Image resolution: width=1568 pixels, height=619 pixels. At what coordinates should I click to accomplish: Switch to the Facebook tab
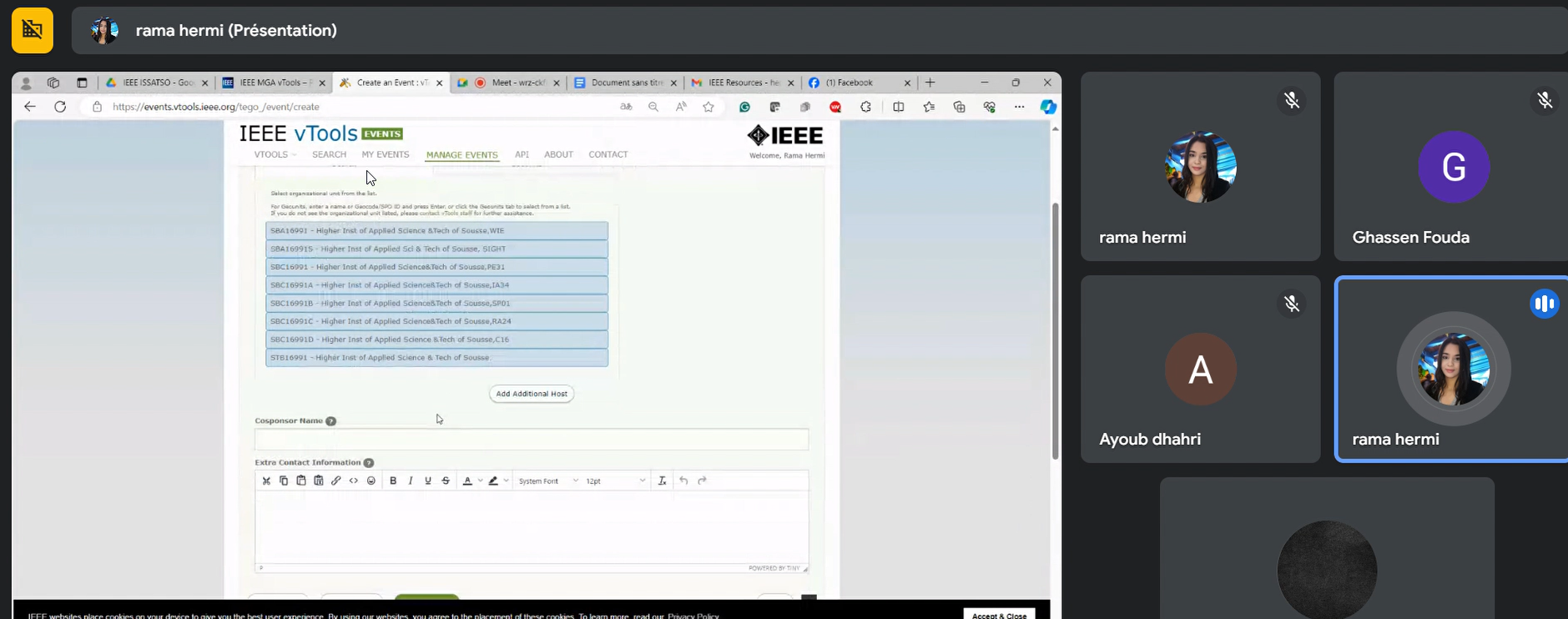[x=860, y=83]
